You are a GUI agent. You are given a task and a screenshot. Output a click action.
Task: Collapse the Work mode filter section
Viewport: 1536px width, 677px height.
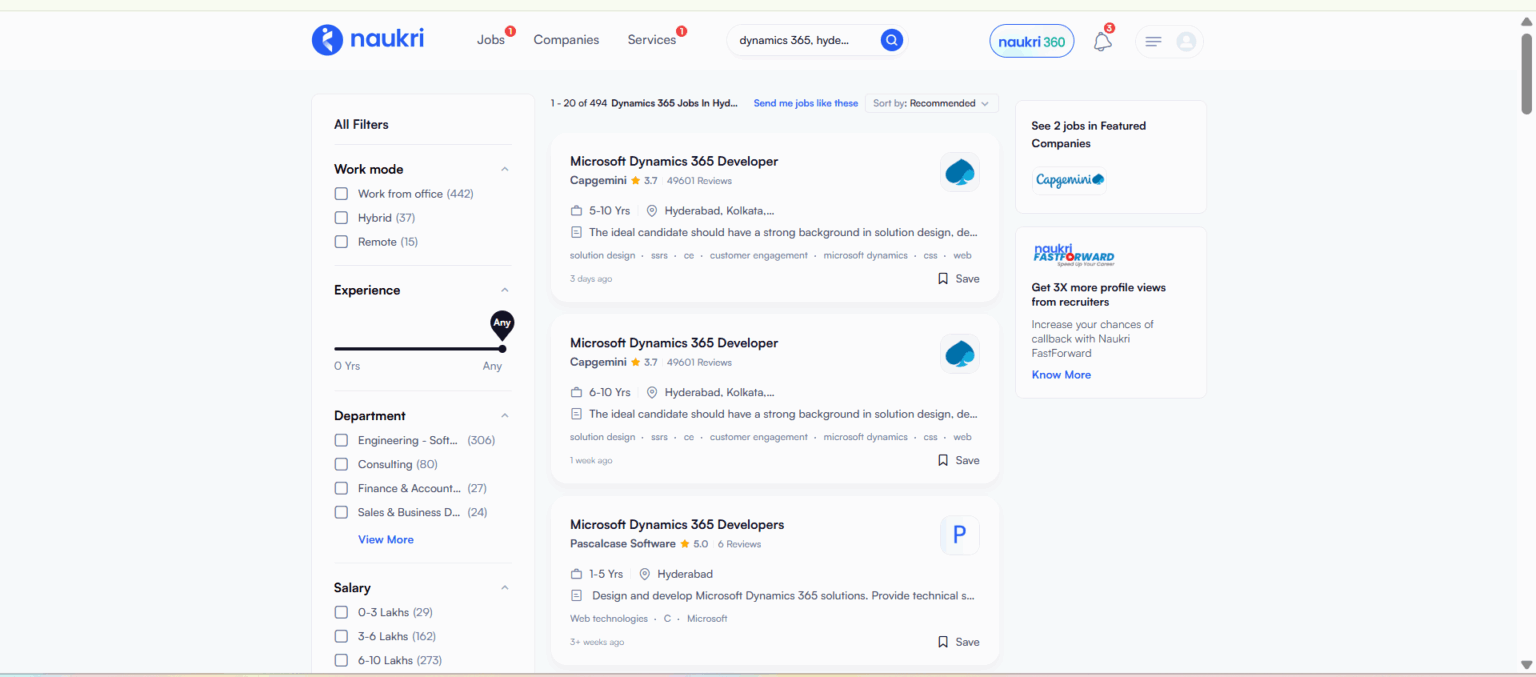(x=505, y=169)
